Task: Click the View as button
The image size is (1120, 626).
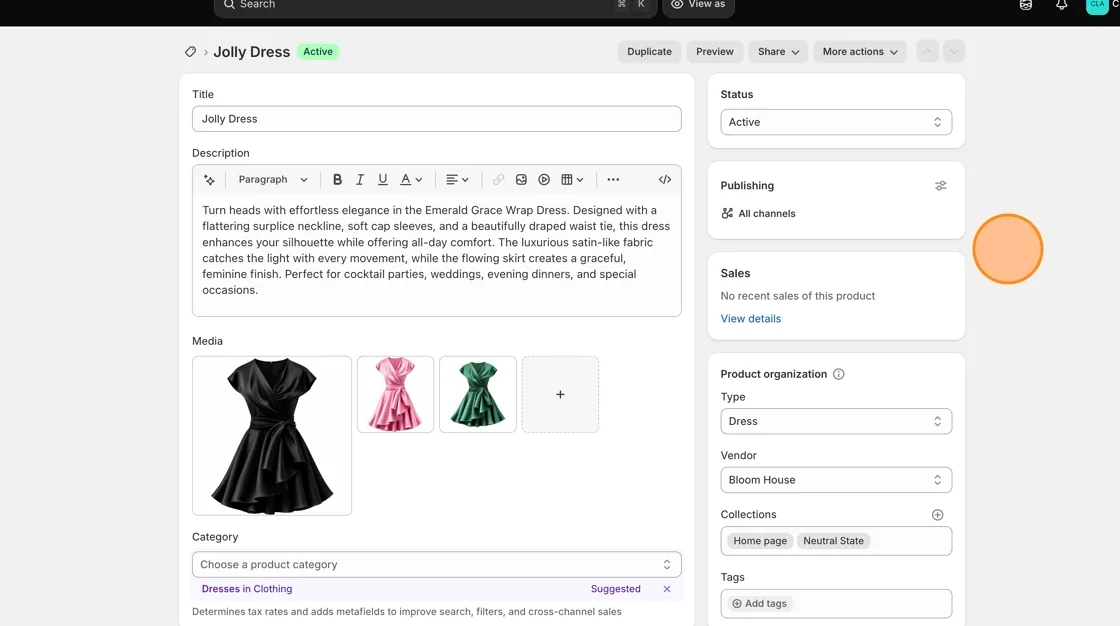Action: 698,6
